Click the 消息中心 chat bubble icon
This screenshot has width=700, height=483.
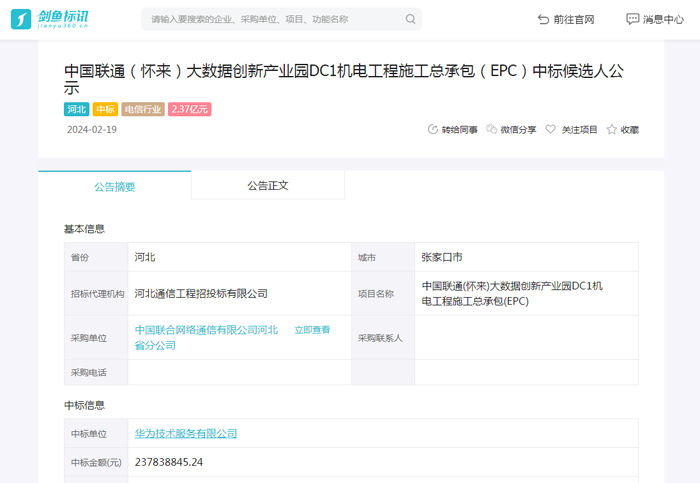point(632,19)
